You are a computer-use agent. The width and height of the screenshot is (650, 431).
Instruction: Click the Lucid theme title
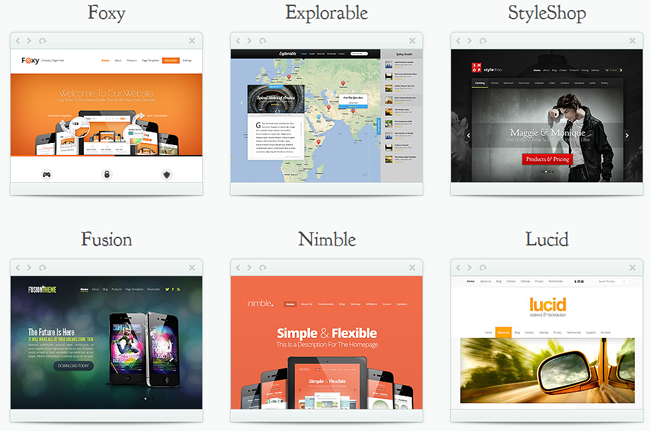point(547,239)
